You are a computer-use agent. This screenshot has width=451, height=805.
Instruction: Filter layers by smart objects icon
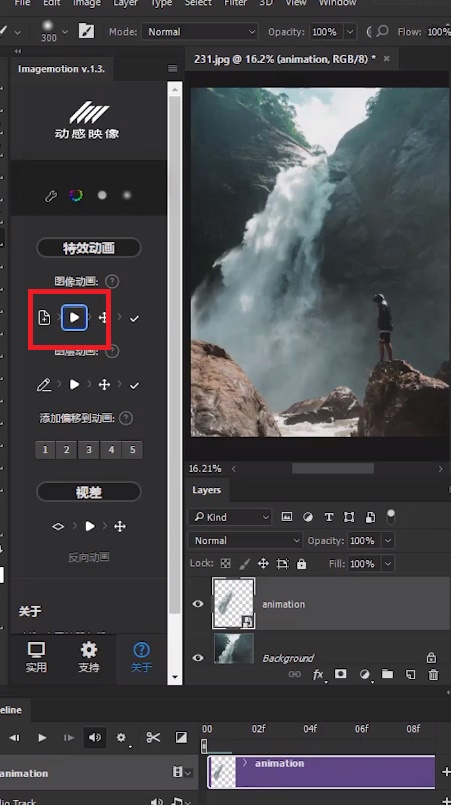pyautogui.click(x=370, y=517)
